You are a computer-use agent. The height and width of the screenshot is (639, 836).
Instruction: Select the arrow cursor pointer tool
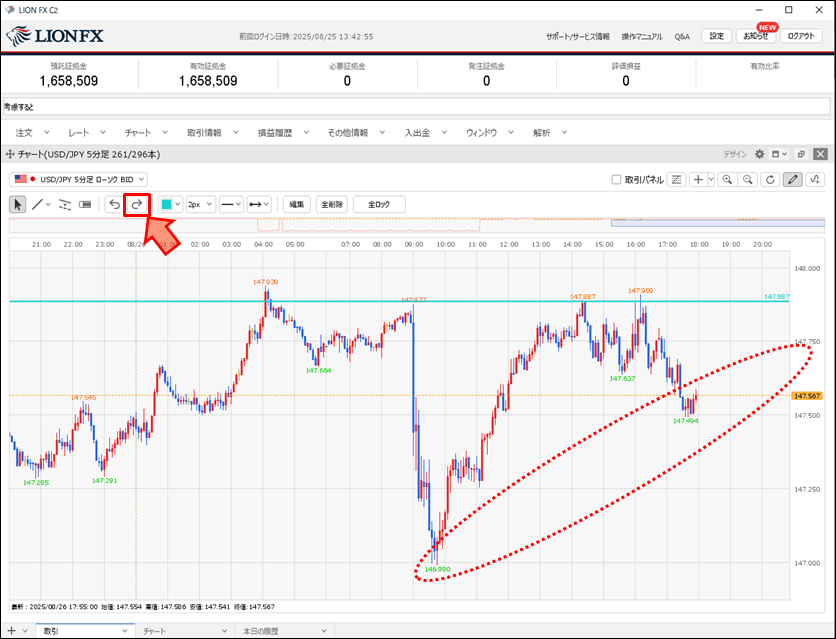(x=17, y=204)
